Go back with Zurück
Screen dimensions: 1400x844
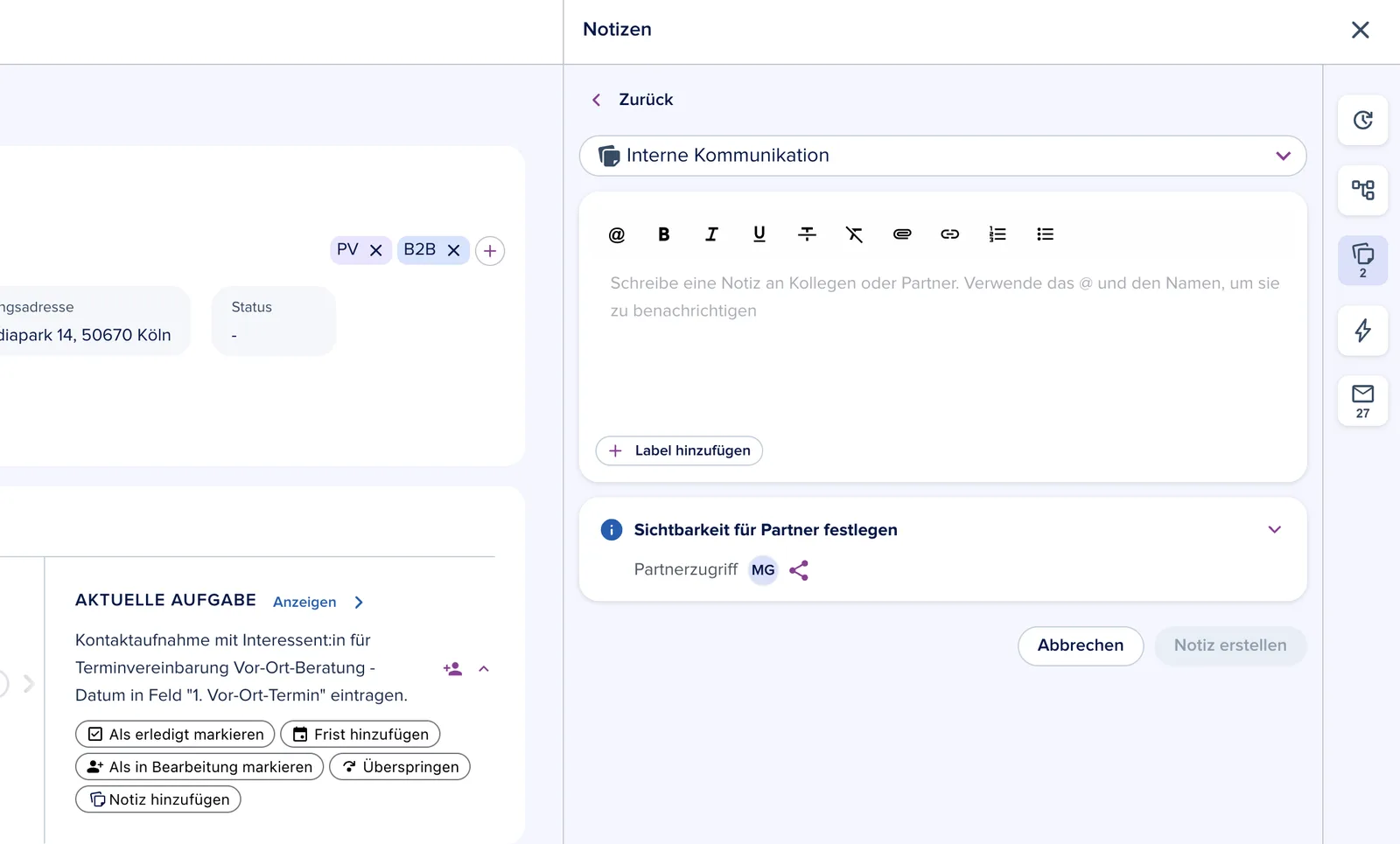coord(633,100)
